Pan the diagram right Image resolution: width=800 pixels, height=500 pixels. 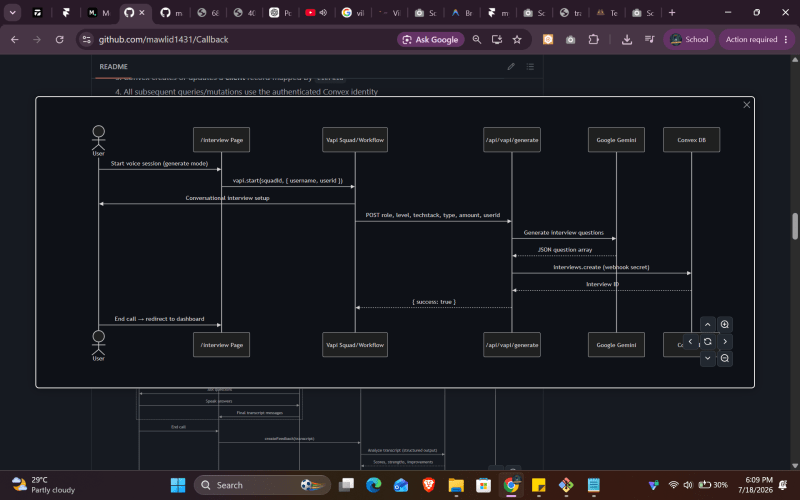point(724,341)
